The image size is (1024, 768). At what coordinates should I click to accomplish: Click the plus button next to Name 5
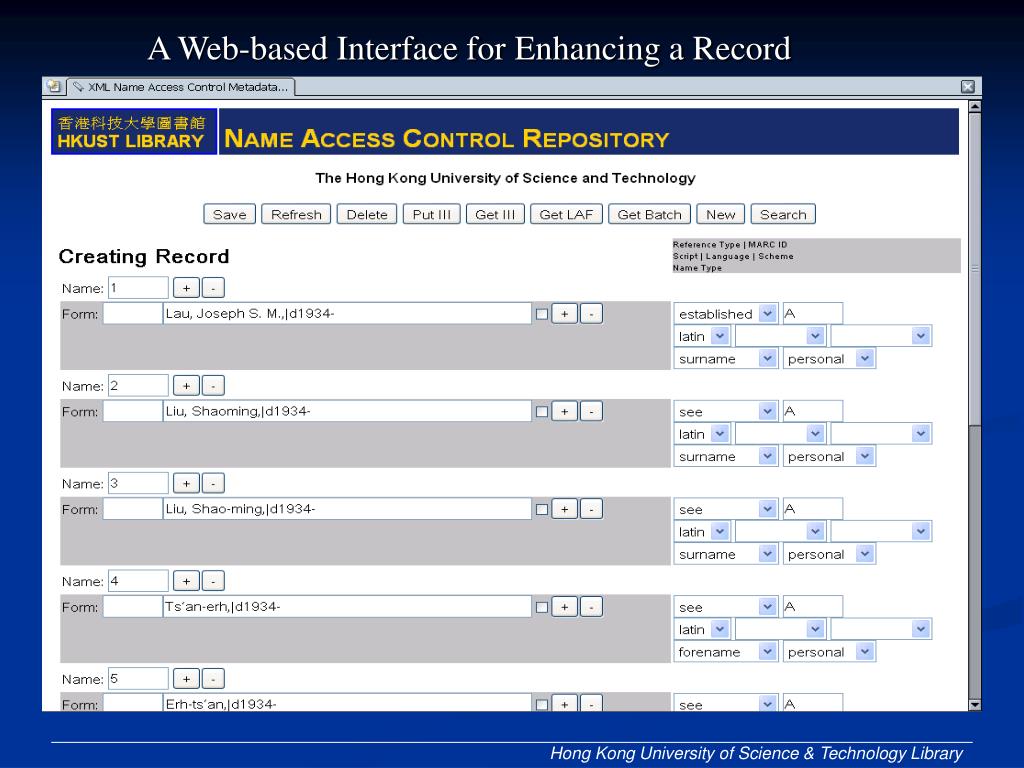click(186, 679)
